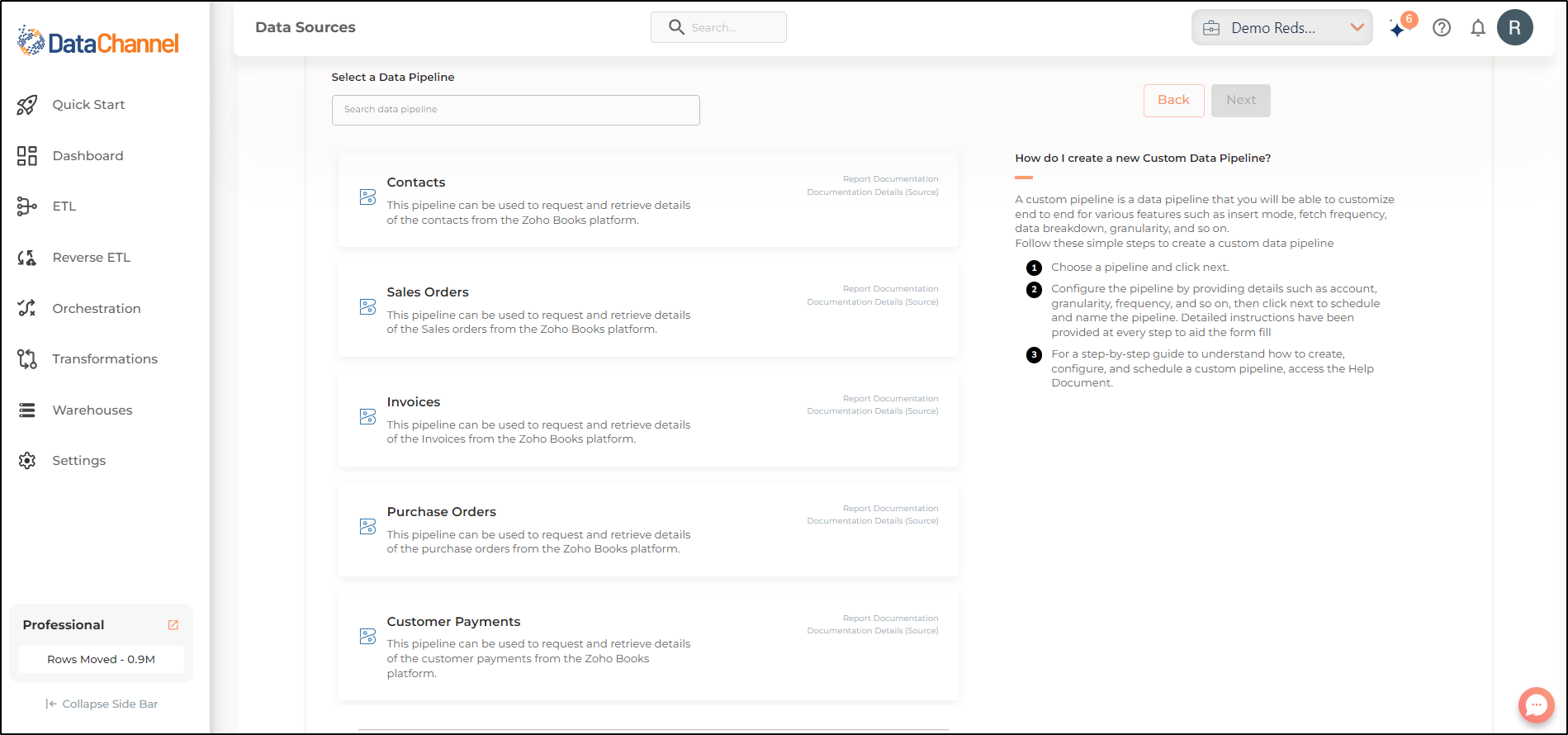Select the Purchase Orders pipeline title
Image resolution: width=1568 pixels, height=735 pixels.
coord(442,512)
